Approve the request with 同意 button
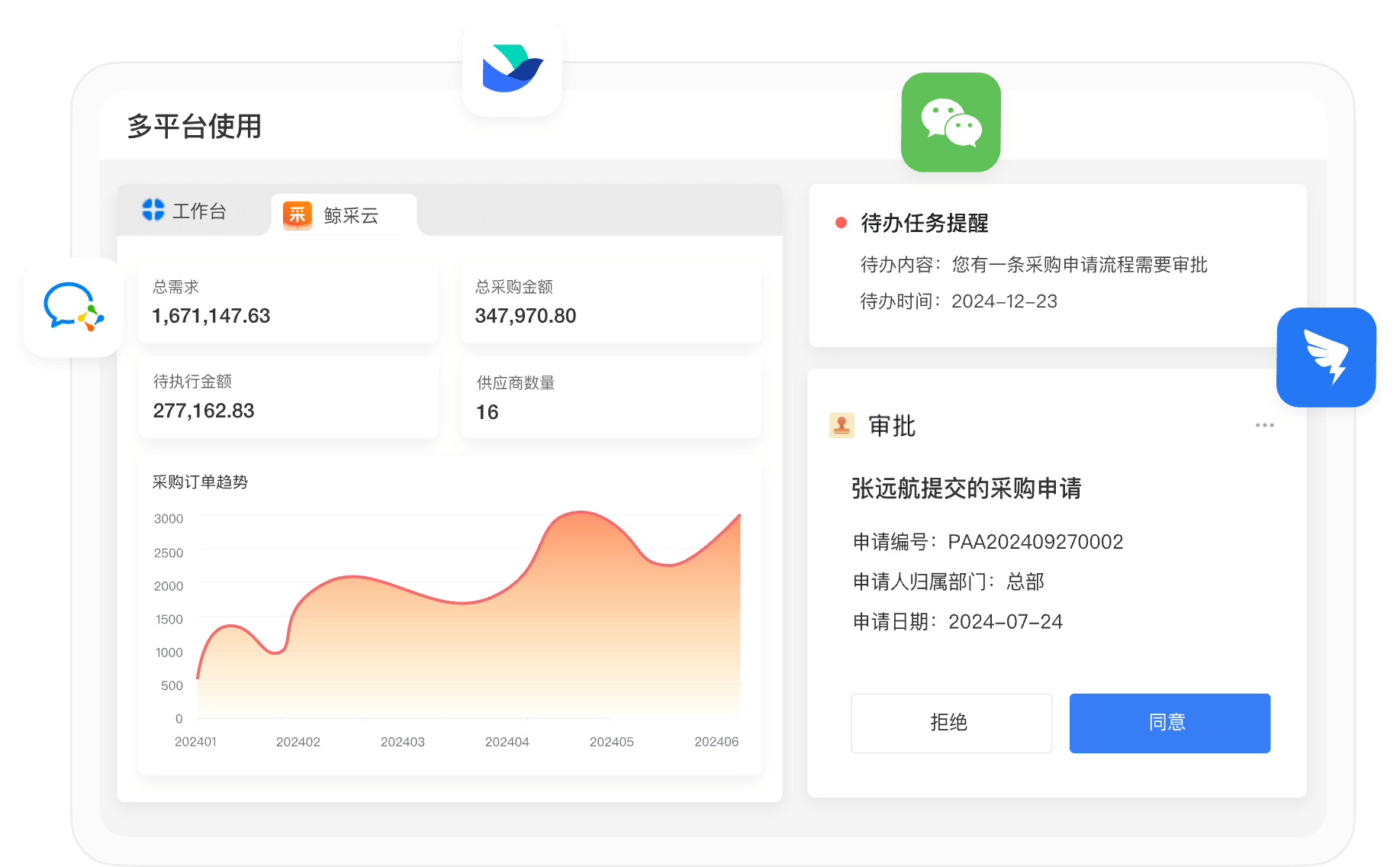 click(x=1169, y=723)
